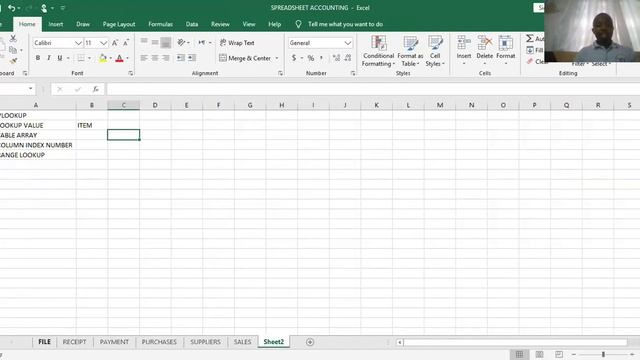Open the Page Layout ribbon tab
Image resolution: width=640 pixels, height=360 pixels.
coord(119,24)
